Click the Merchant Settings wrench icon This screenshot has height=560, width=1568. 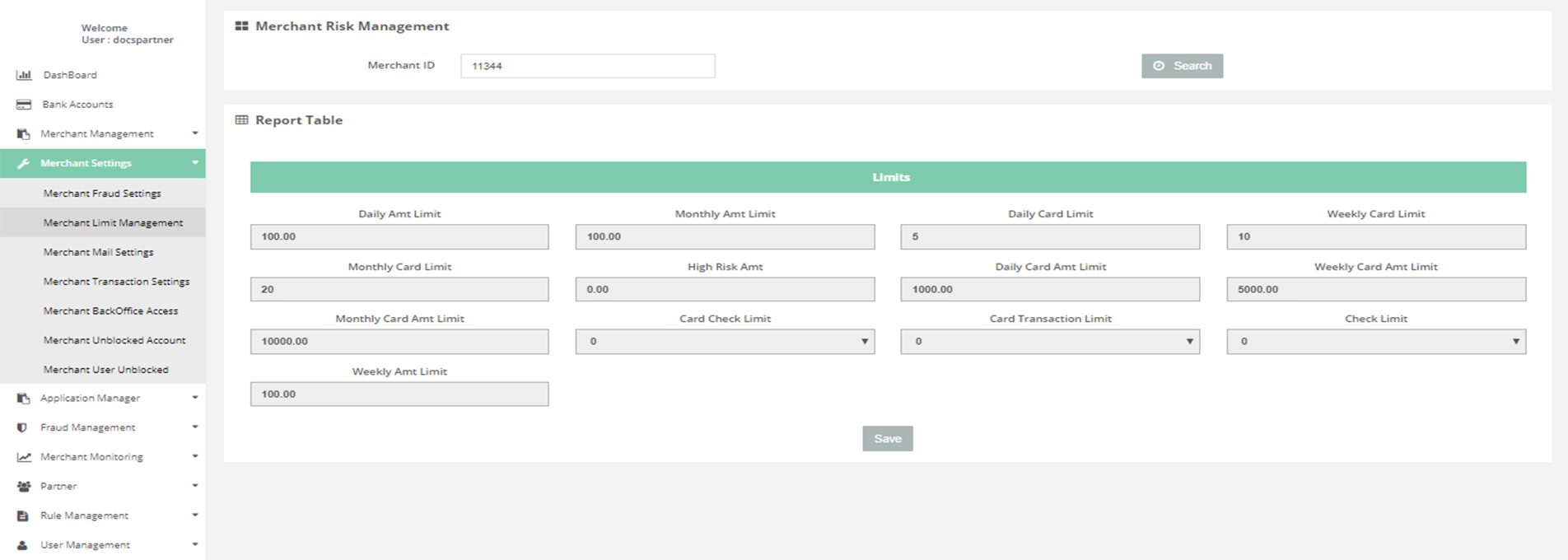(x=24, y=163)
